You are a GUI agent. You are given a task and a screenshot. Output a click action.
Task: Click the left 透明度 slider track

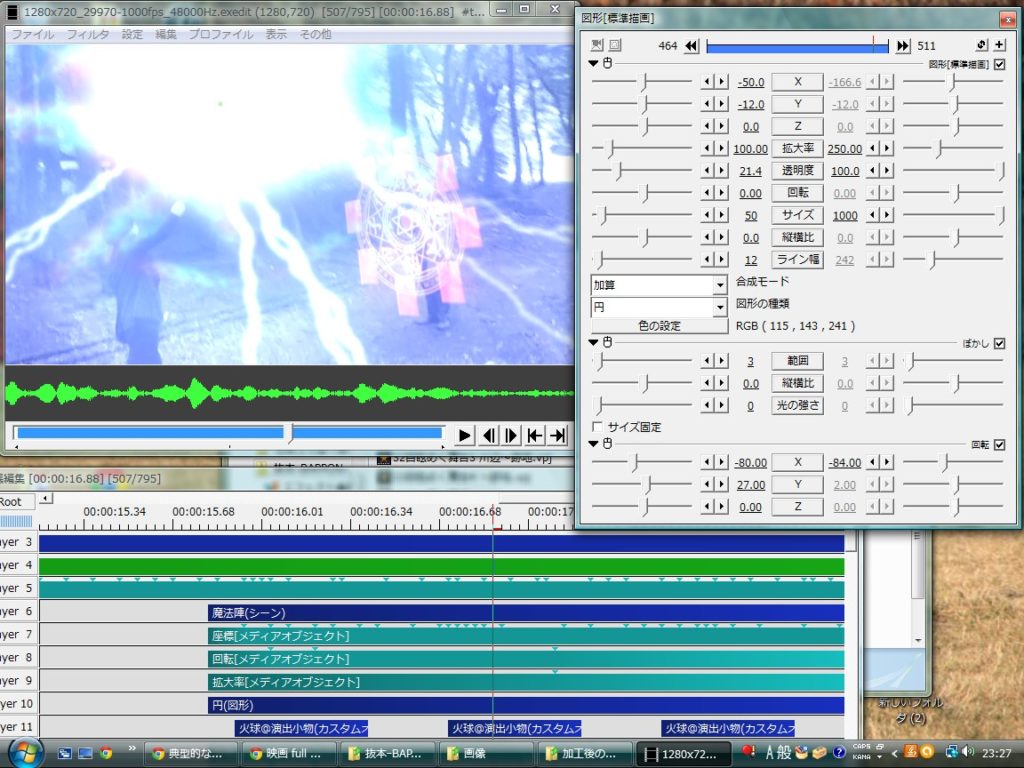click(x=642, y=170)
